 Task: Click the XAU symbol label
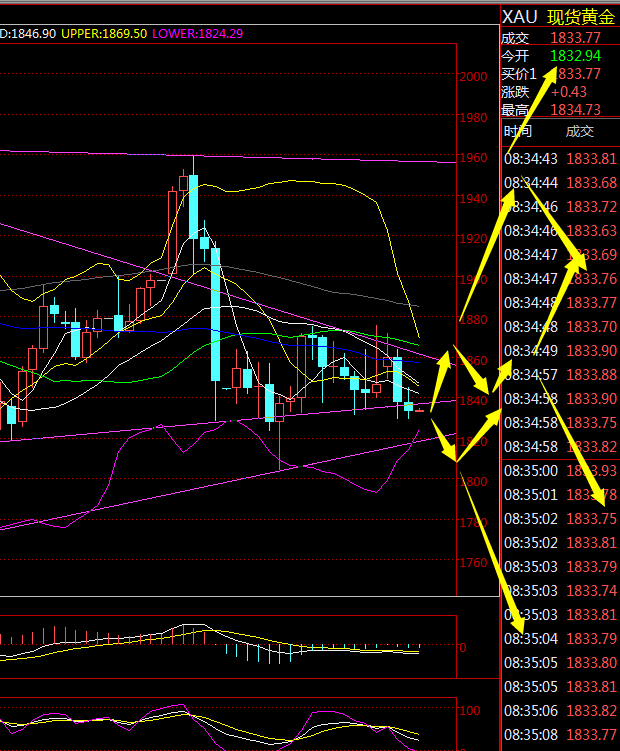[520, 17]
